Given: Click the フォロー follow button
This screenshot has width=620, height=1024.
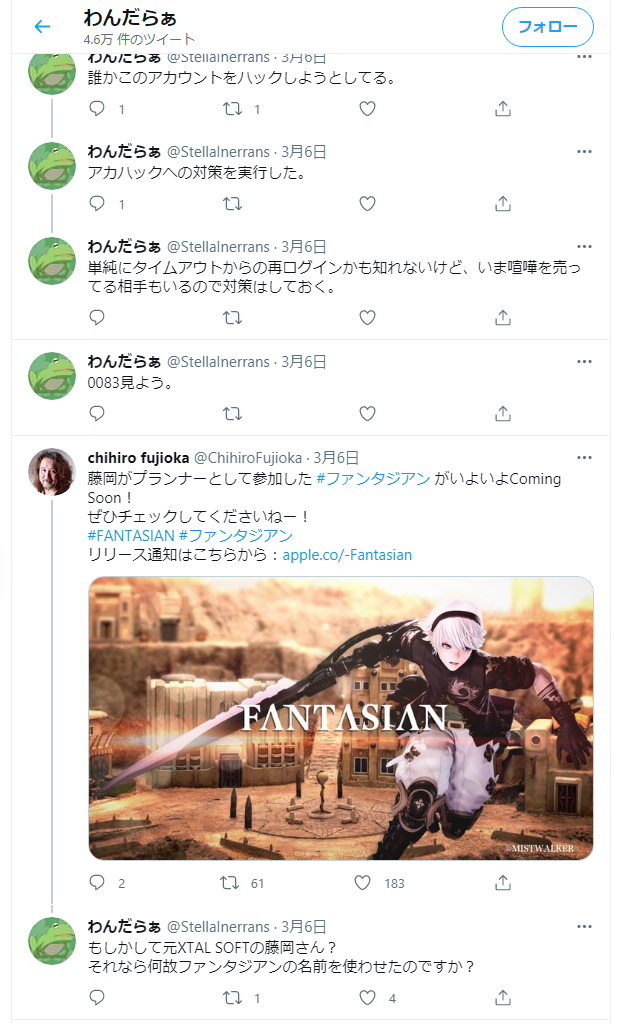Looking at the screenshot, I should tap(547, 27).
